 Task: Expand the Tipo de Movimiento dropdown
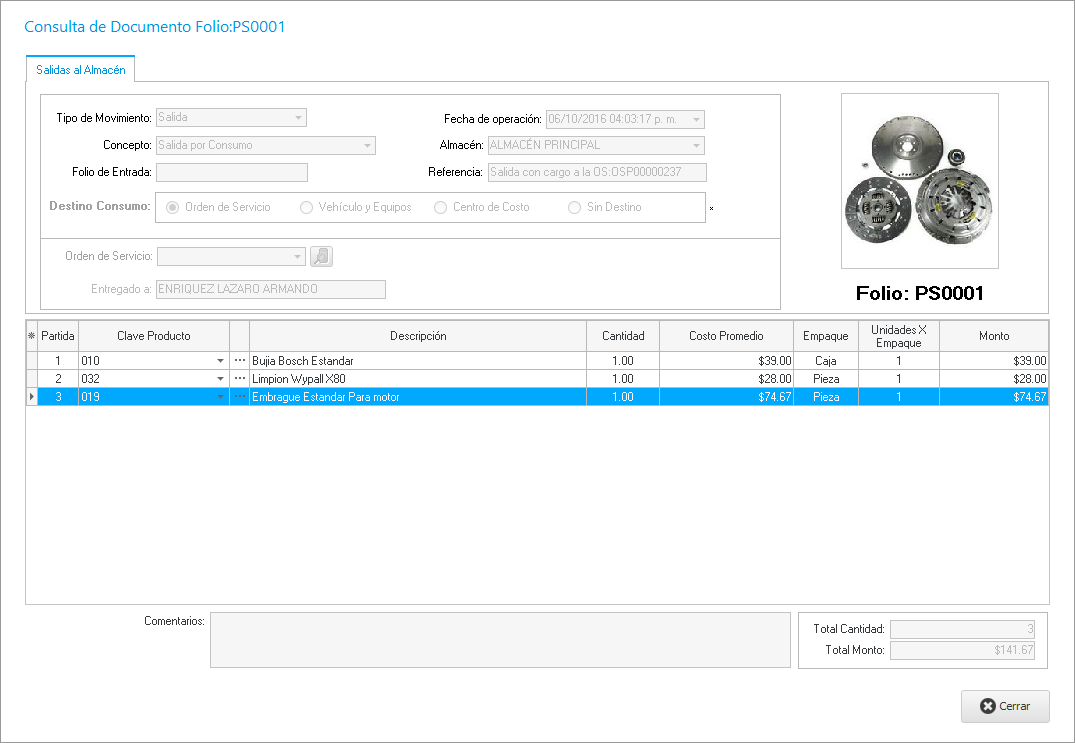[x=298, y=118]
